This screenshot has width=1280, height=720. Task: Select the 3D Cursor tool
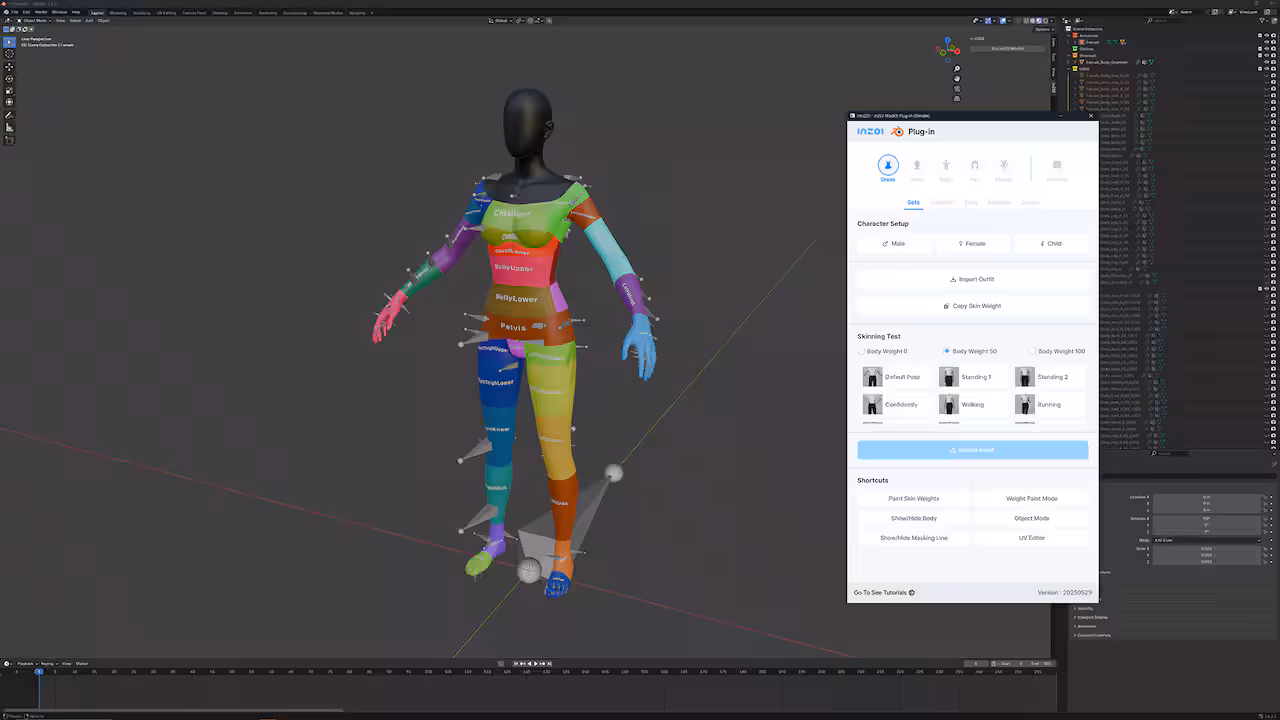pos(10,54)
